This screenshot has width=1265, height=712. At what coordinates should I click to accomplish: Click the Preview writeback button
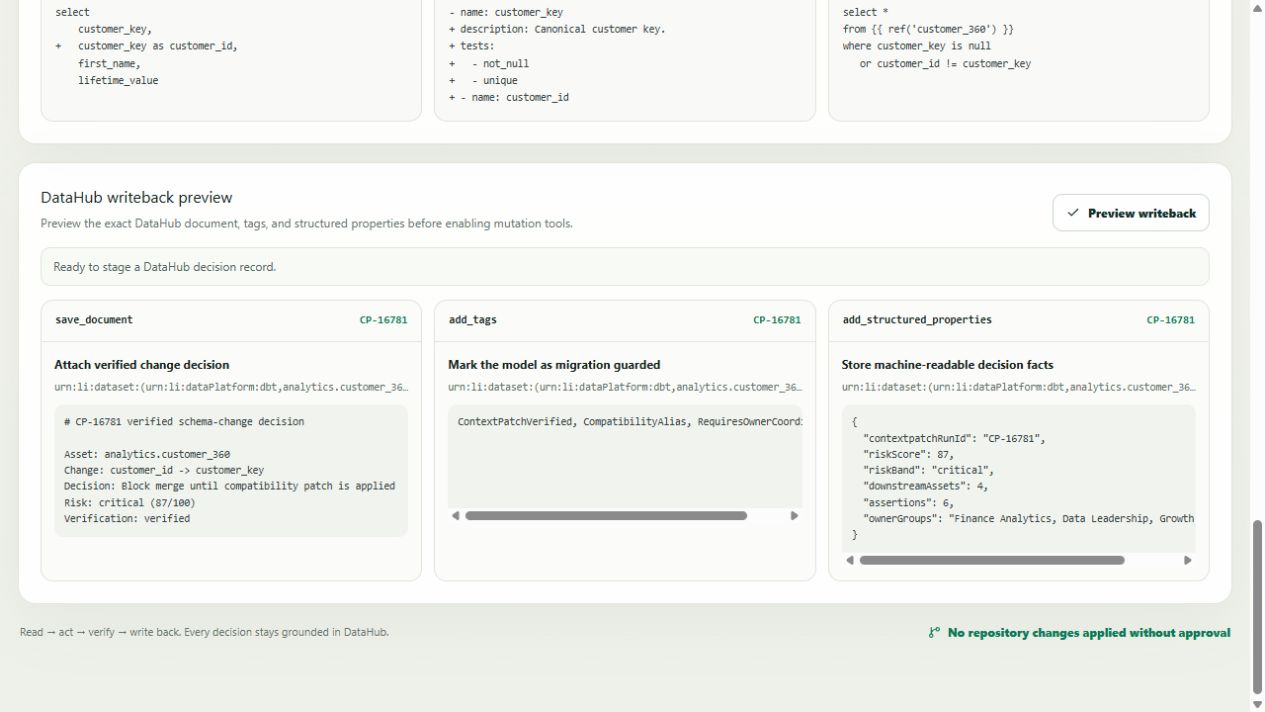(1130, 213)
